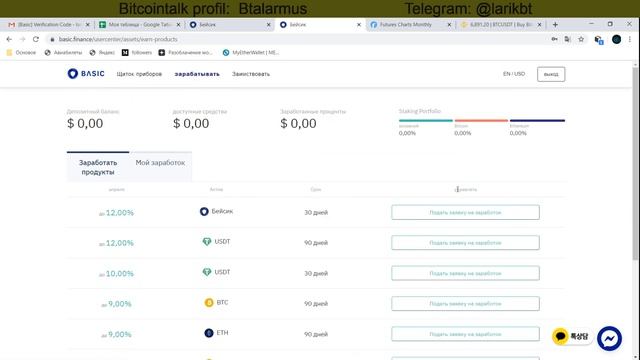Screen dimensions: 640x360
Task: Reload the page with the refresh icon
Action: (x=36, y=39)
